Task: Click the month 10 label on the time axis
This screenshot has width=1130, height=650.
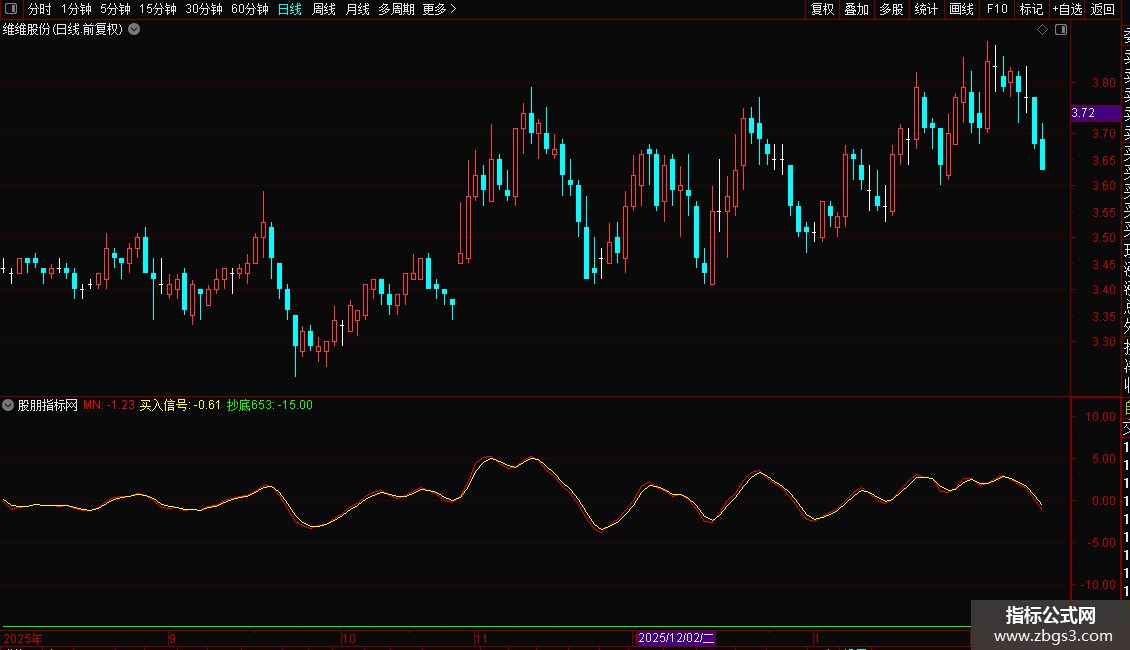Action: tap(349, 638)
